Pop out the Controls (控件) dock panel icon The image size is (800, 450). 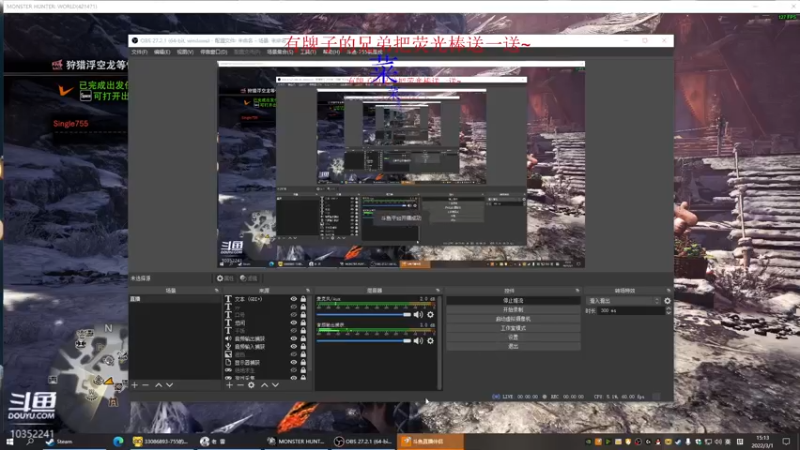click(578, 291)
